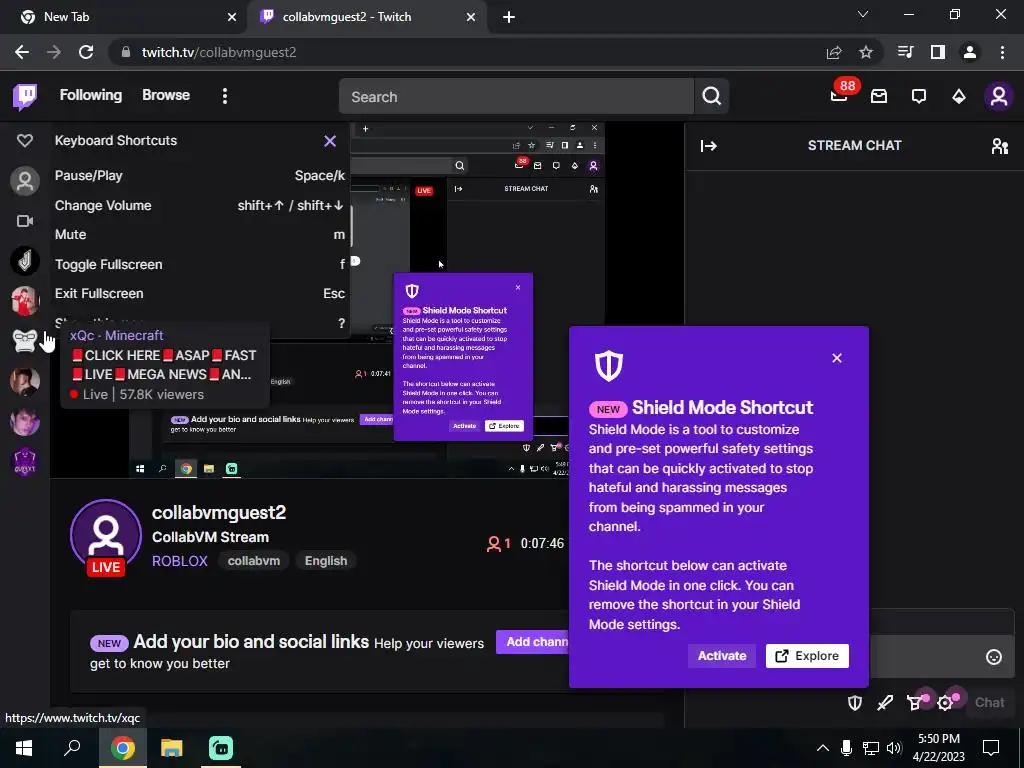Open the Windows notification center
The height and width of the screenshot is (768, 1024).
pyautogui.click(x=991, y=748)
